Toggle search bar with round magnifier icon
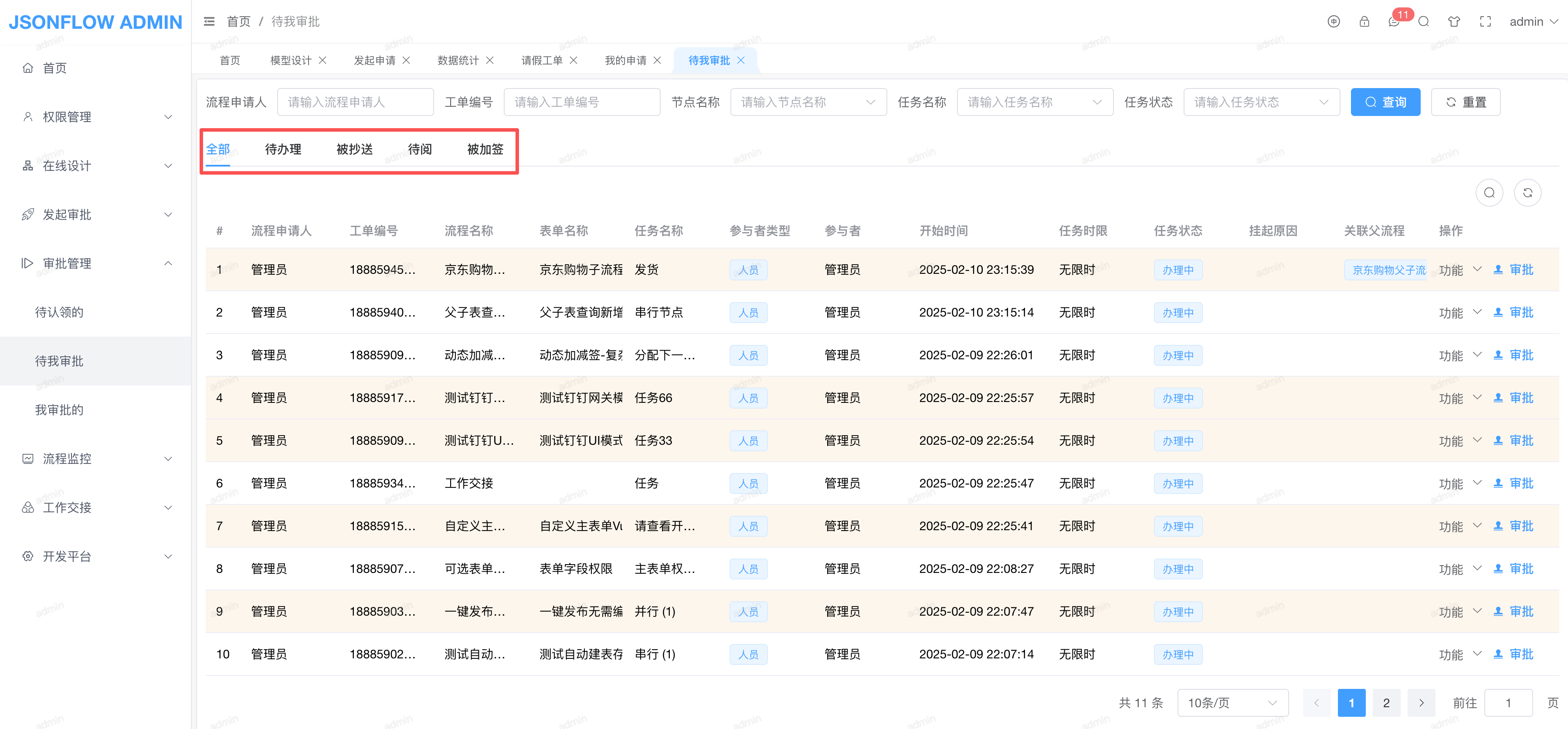Image resolution: width=1568 pixels, height=729 pixels. click(1489, 193)
